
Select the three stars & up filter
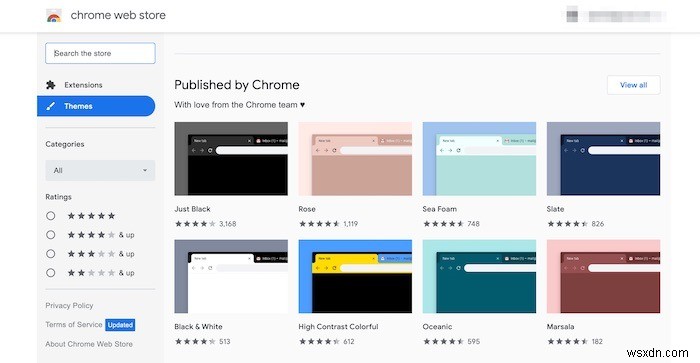click(50, 254)
